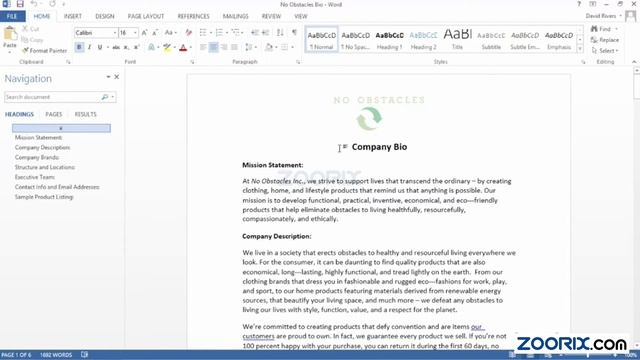The image size is (640, 360).
Task: Open Word Help question mark
Action: coord(579,4)
